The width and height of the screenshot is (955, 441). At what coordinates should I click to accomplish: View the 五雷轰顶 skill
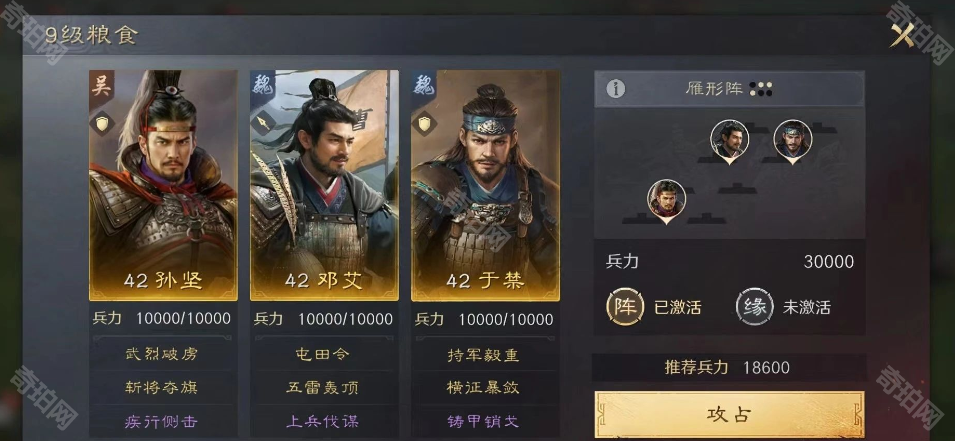[323, 387]
